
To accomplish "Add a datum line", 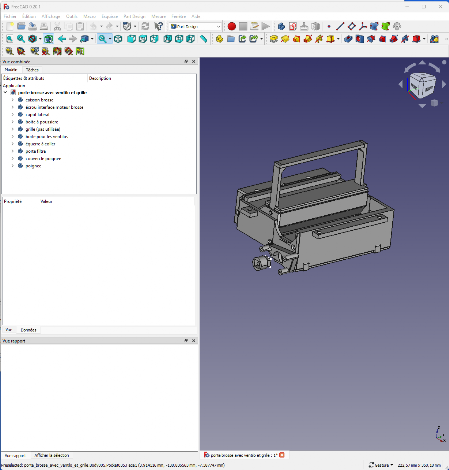I will [340, 26].
